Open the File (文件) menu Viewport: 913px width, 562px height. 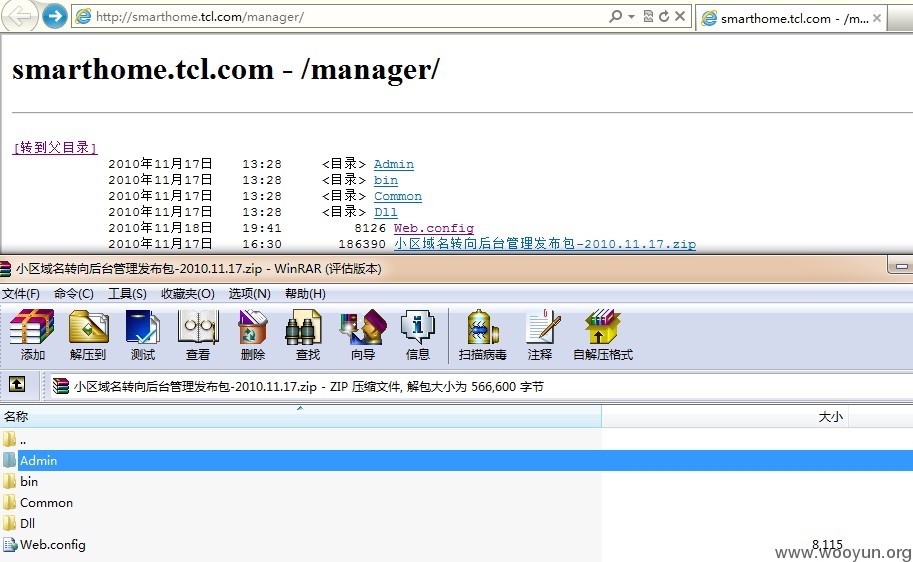(x=21, y=294)
